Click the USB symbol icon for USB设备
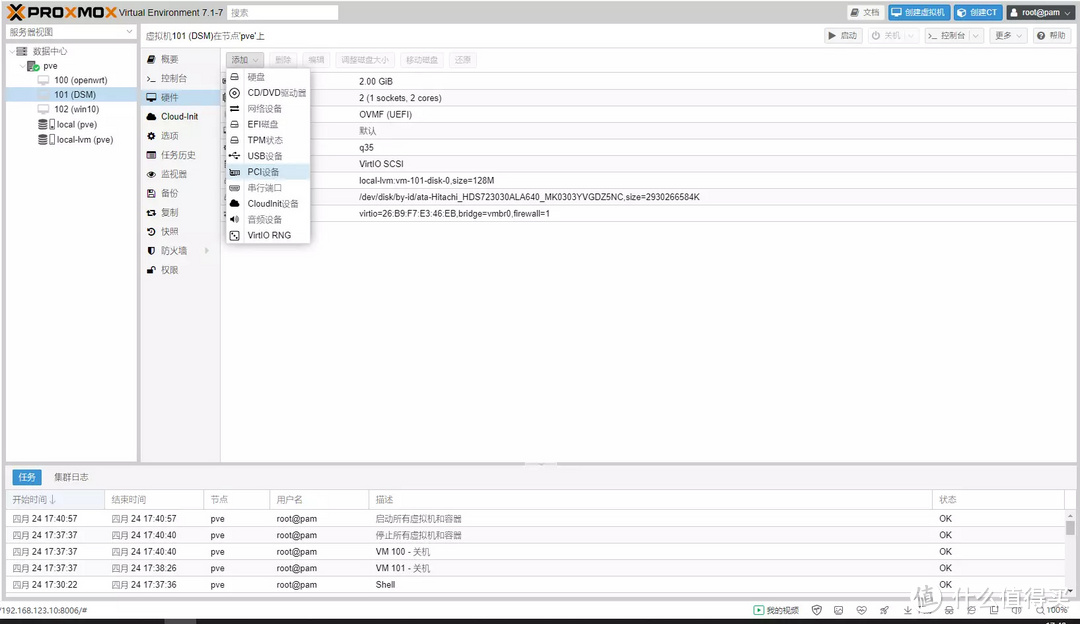The image size is (1080, 624). click(x=234, y=156)
